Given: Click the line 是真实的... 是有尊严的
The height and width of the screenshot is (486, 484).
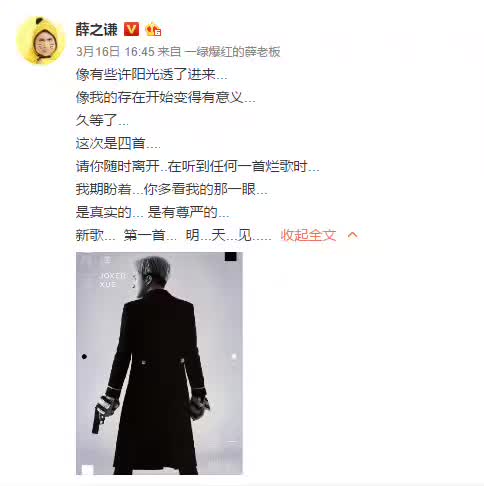Looking at the screenshot, I should tap(152, 212).
